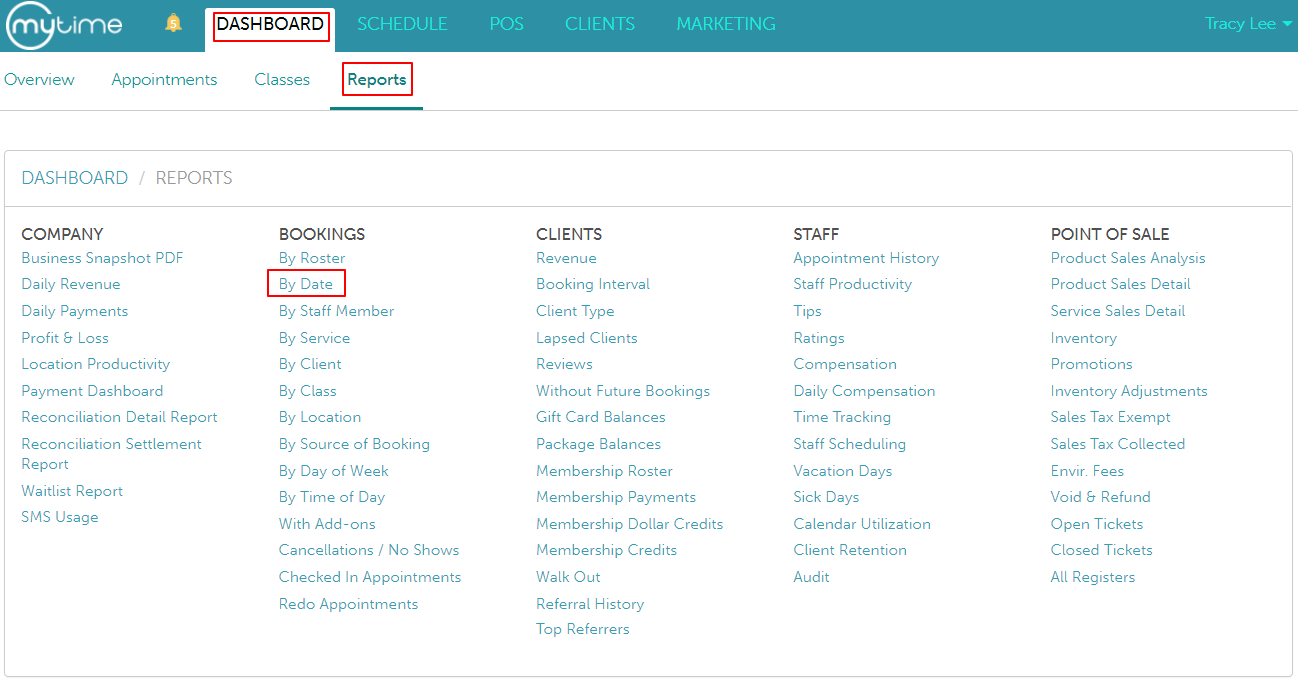Open the Time Tracking report
This screenshot has width=1298, height=682.
842,417
